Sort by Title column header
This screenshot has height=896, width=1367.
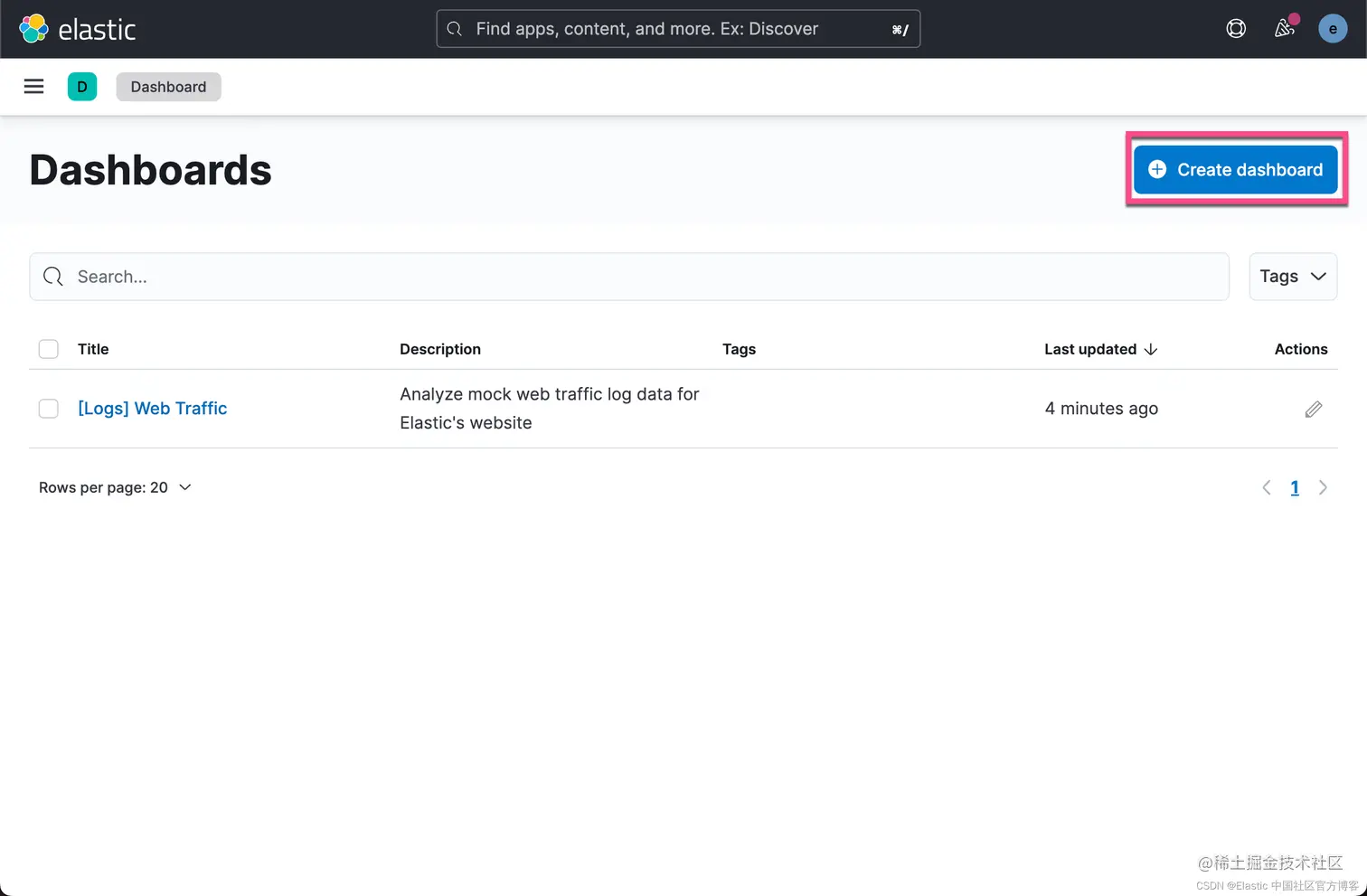(93, 349)
